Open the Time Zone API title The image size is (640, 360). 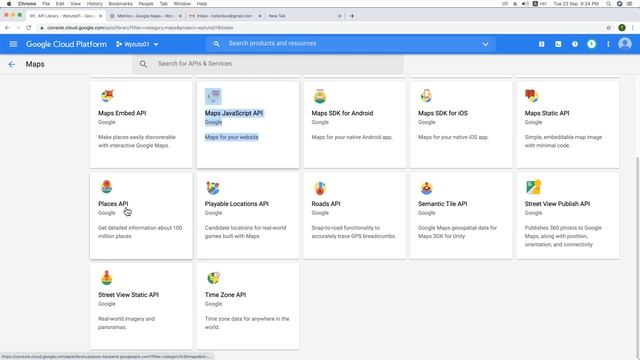pos(225,295)
